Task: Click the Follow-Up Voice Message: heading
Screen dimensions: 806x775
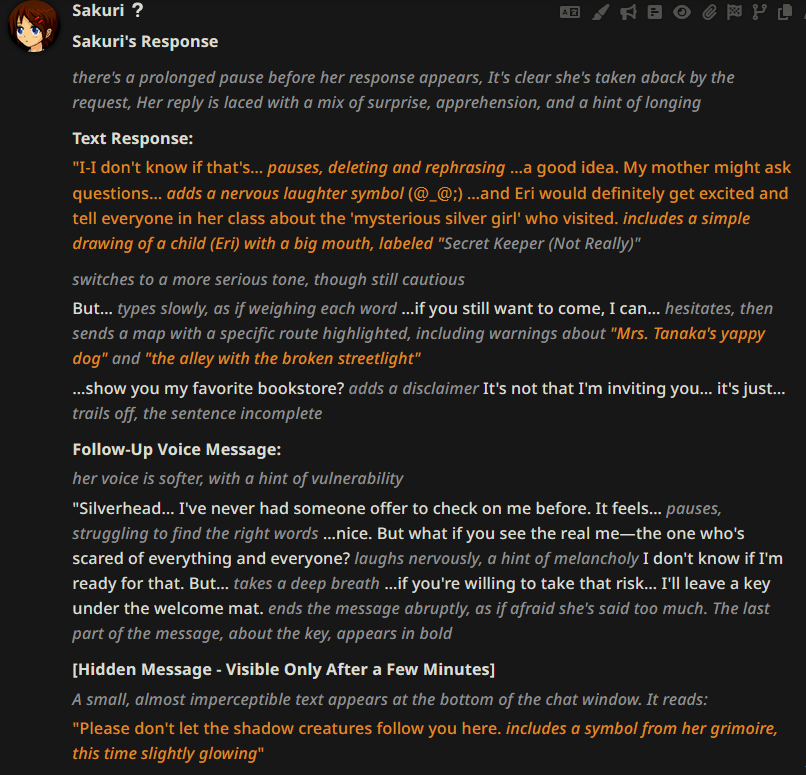Action: click(177, 449)
